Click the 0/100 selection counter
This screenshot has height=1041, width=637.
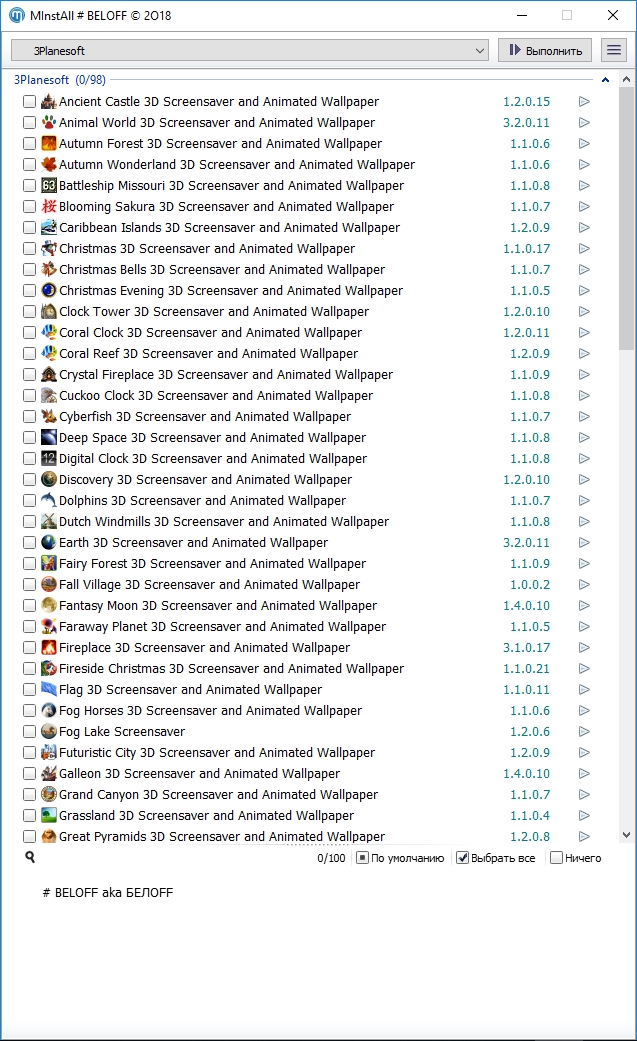331,858
